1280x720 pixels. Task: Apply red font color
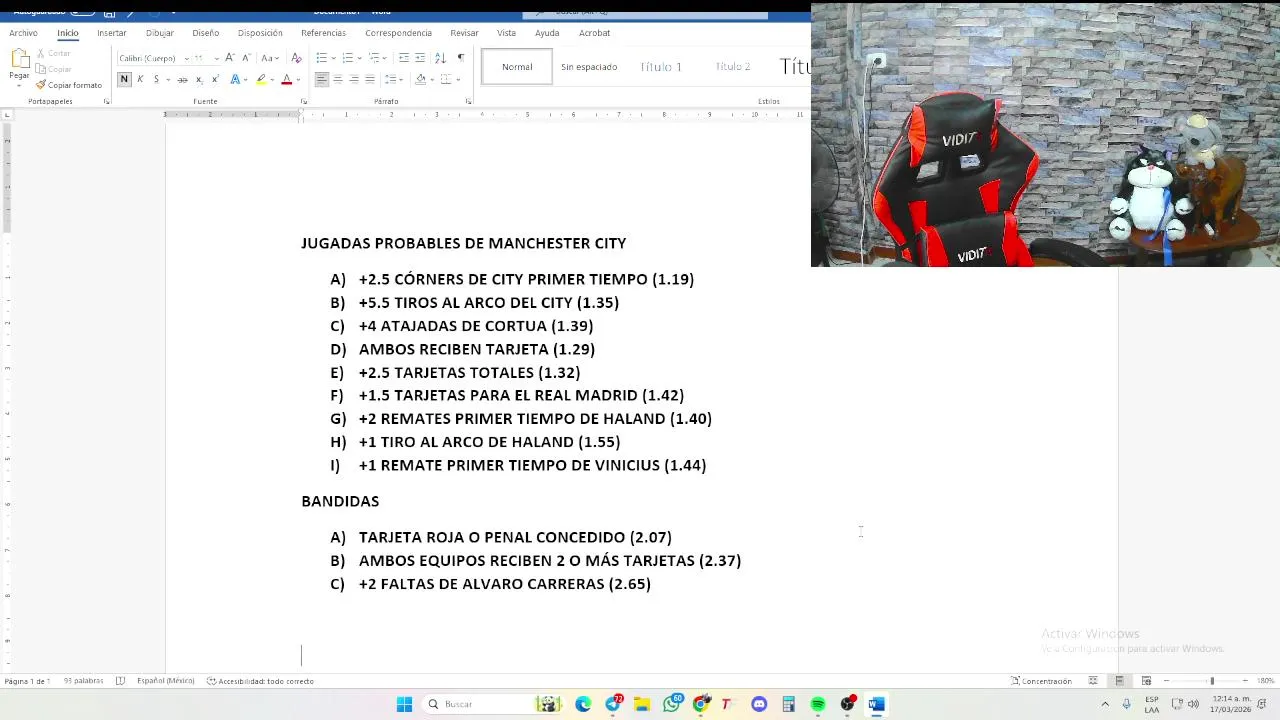286,79
